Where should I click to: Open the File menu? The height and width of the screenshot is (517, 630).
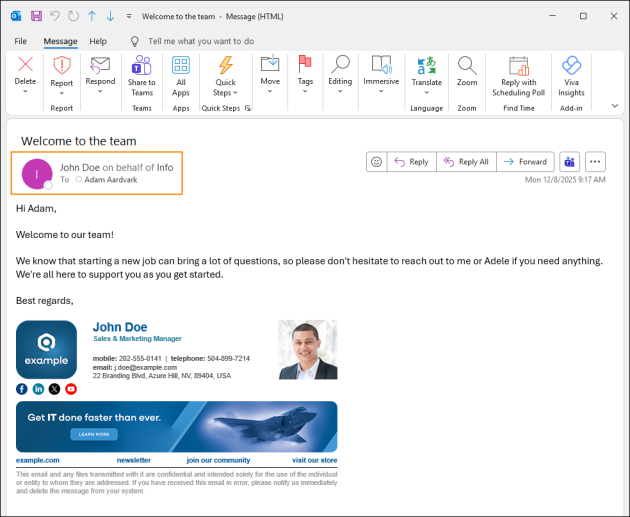point(20,41)
